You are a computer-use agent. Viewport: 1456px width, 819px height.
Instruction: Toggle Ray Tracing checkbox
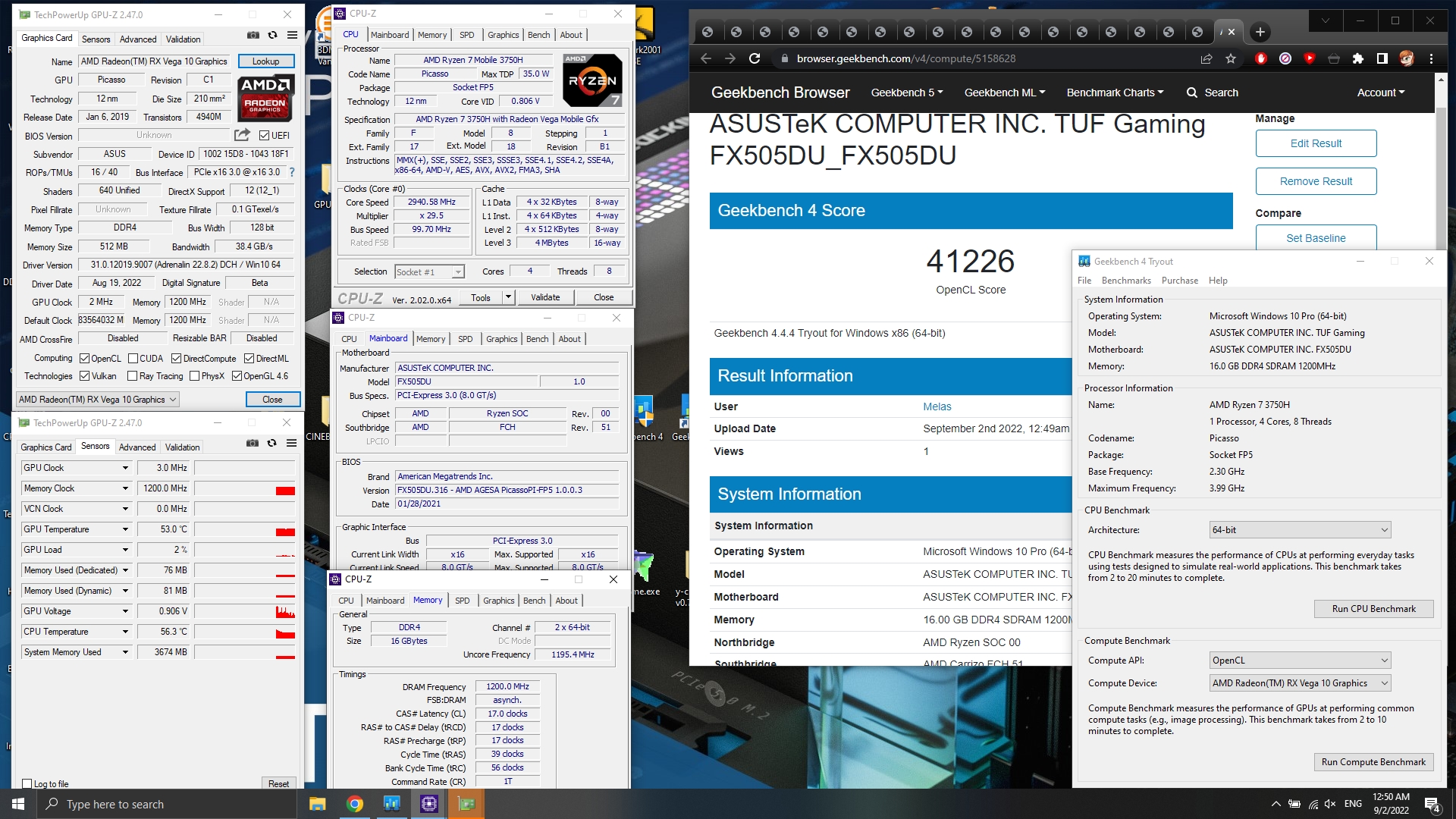click(133, 375)
